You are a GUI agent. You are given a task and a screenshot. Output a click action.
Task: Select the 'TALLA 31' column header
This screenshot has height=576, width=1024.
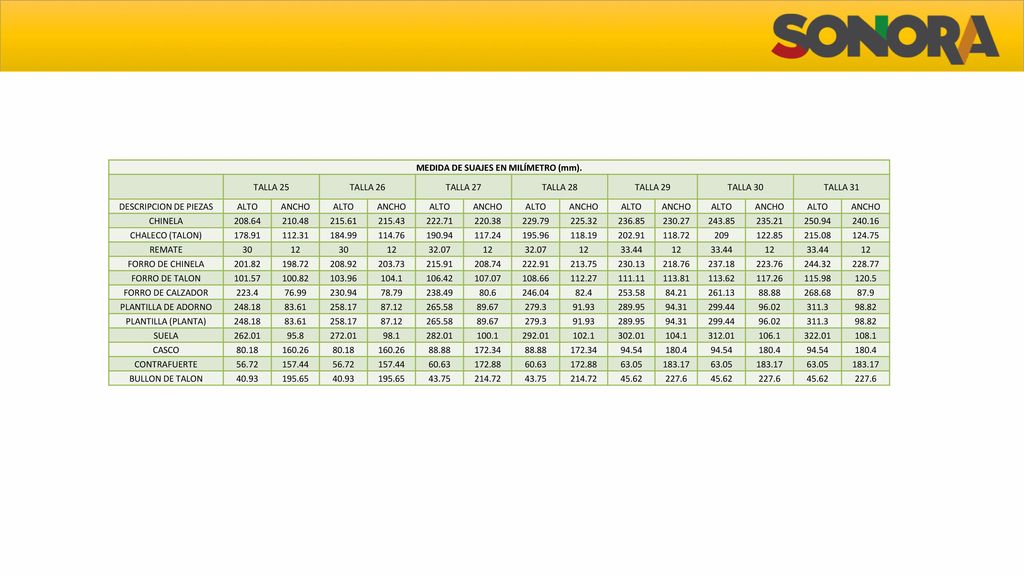841,187
